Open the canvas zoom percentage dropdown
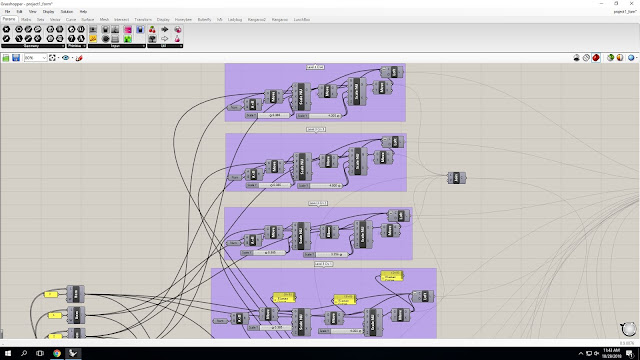640x360 pixels. (x=36, y=58)
